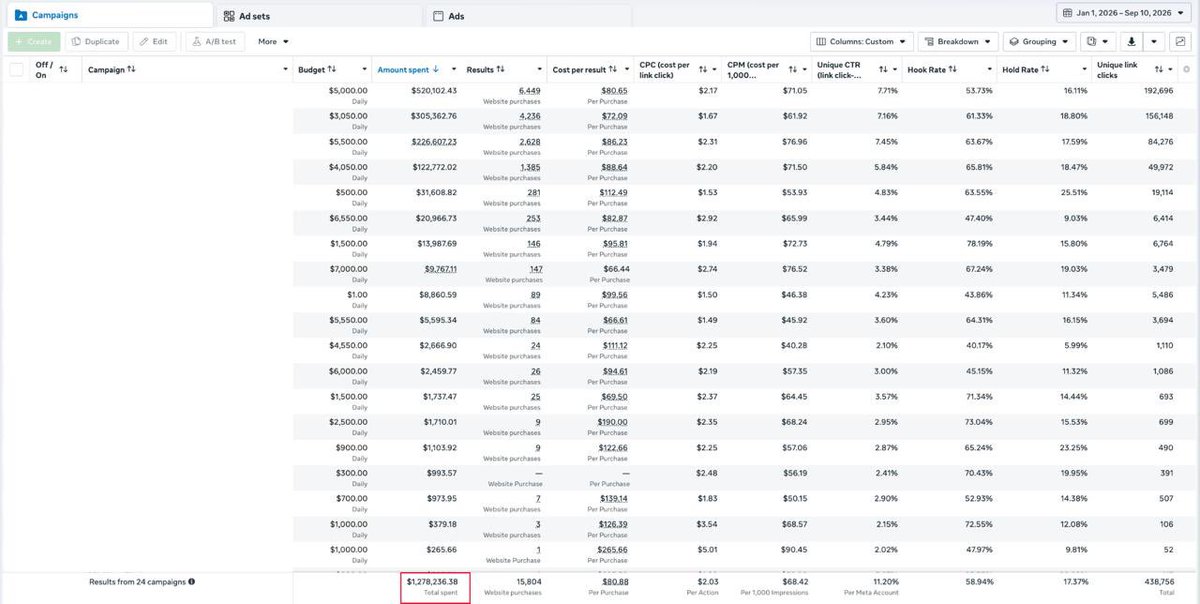Open the Unique link clicks column options arrow
Screen dimensions: 1200x604
point(1171,70)
